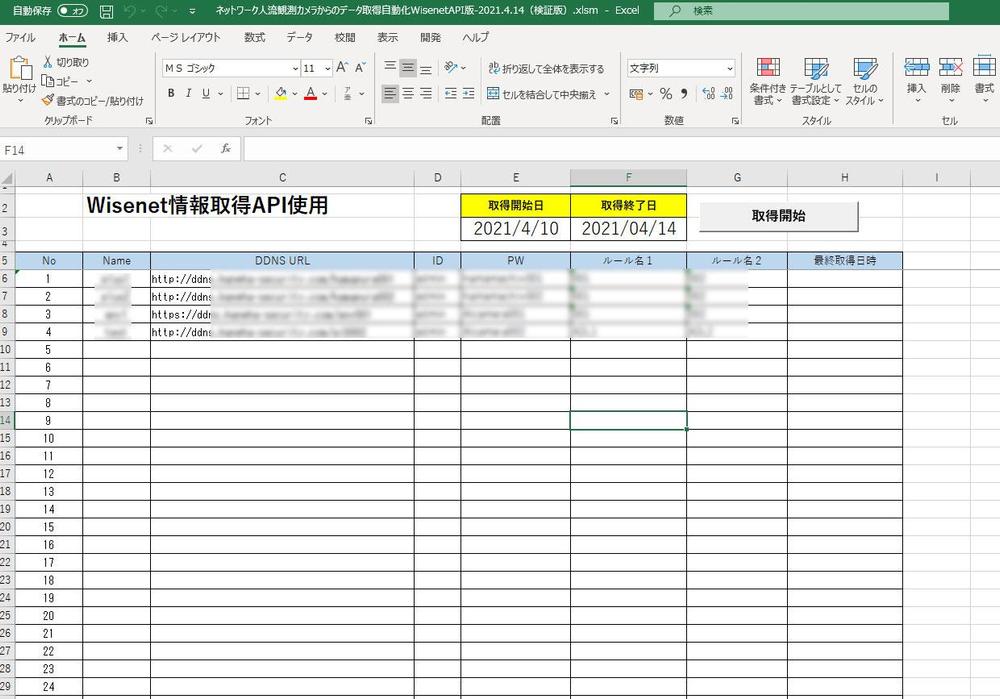
Task: Toggle the AutoSave switch
Action: pyautogui.click(x=71, y=11)
